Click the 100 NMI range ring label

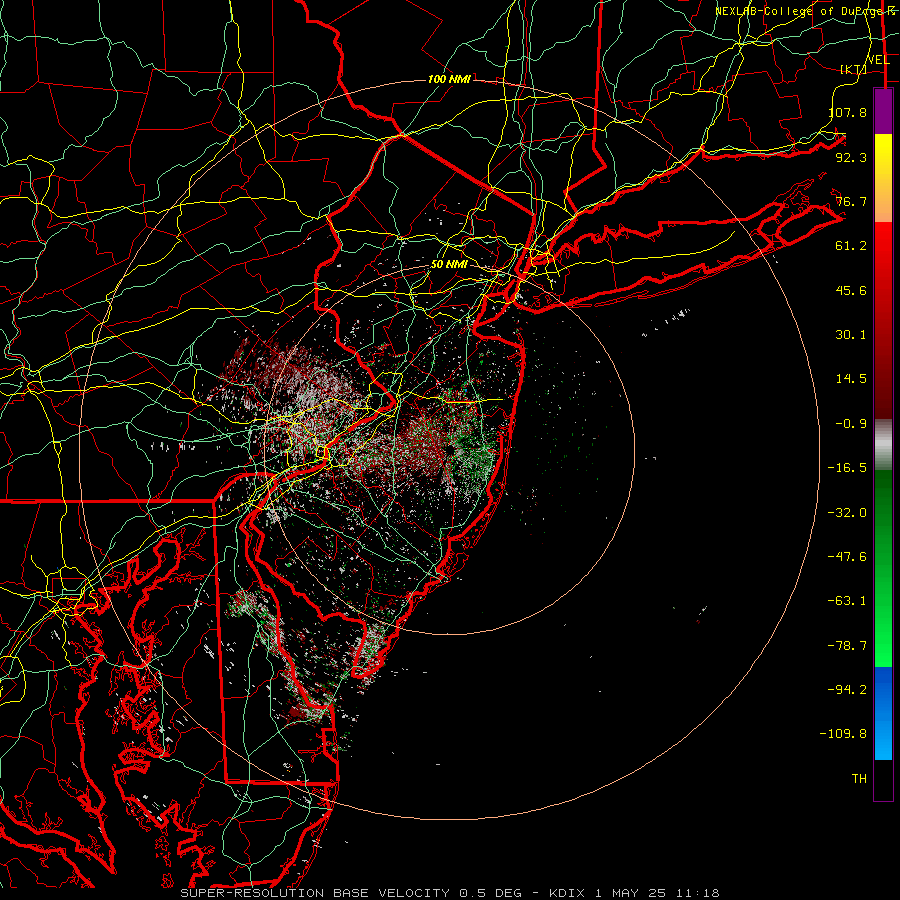coord(449,79)
